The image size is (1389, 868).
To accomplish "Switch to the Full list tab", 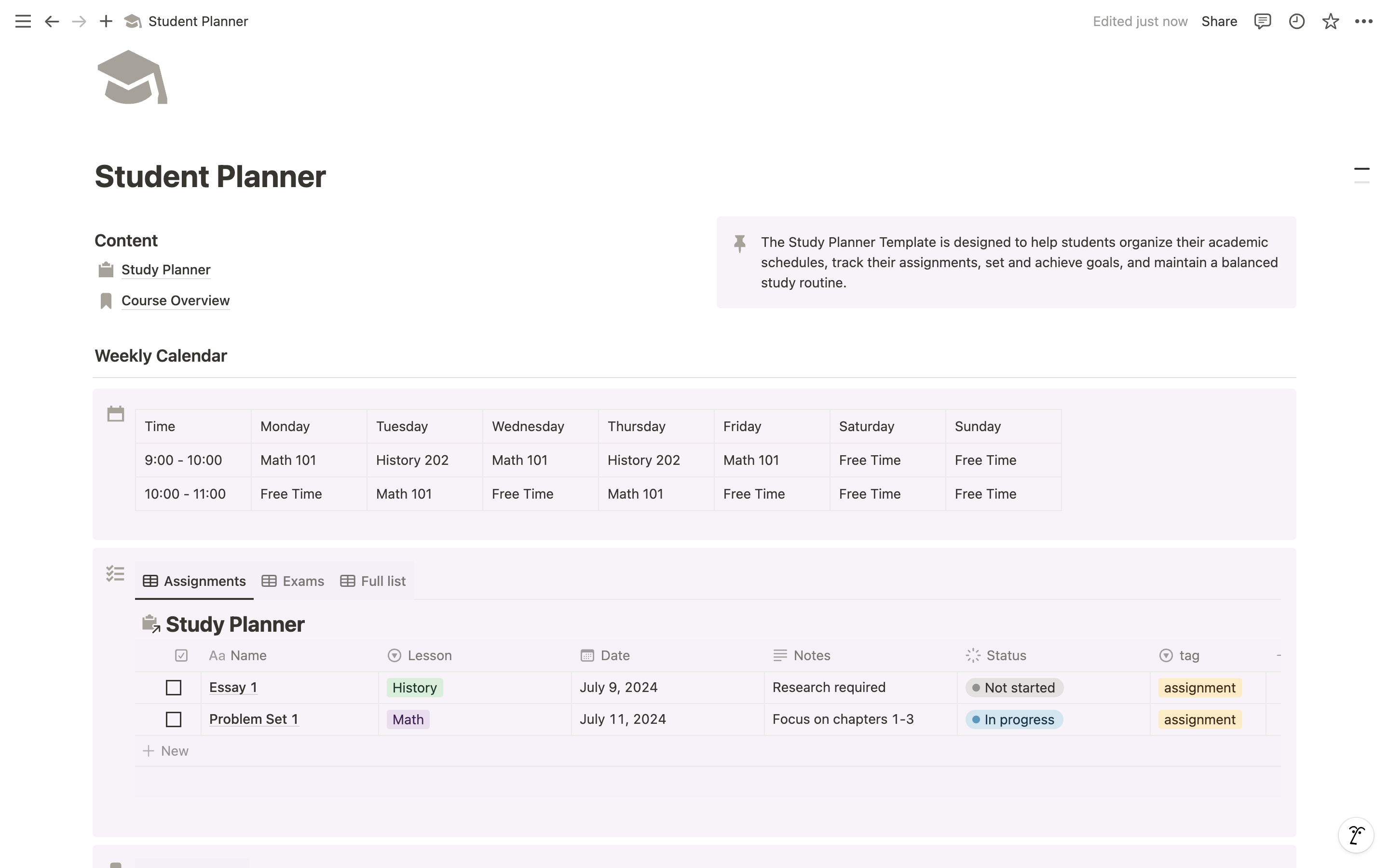I will click(373, 581).
